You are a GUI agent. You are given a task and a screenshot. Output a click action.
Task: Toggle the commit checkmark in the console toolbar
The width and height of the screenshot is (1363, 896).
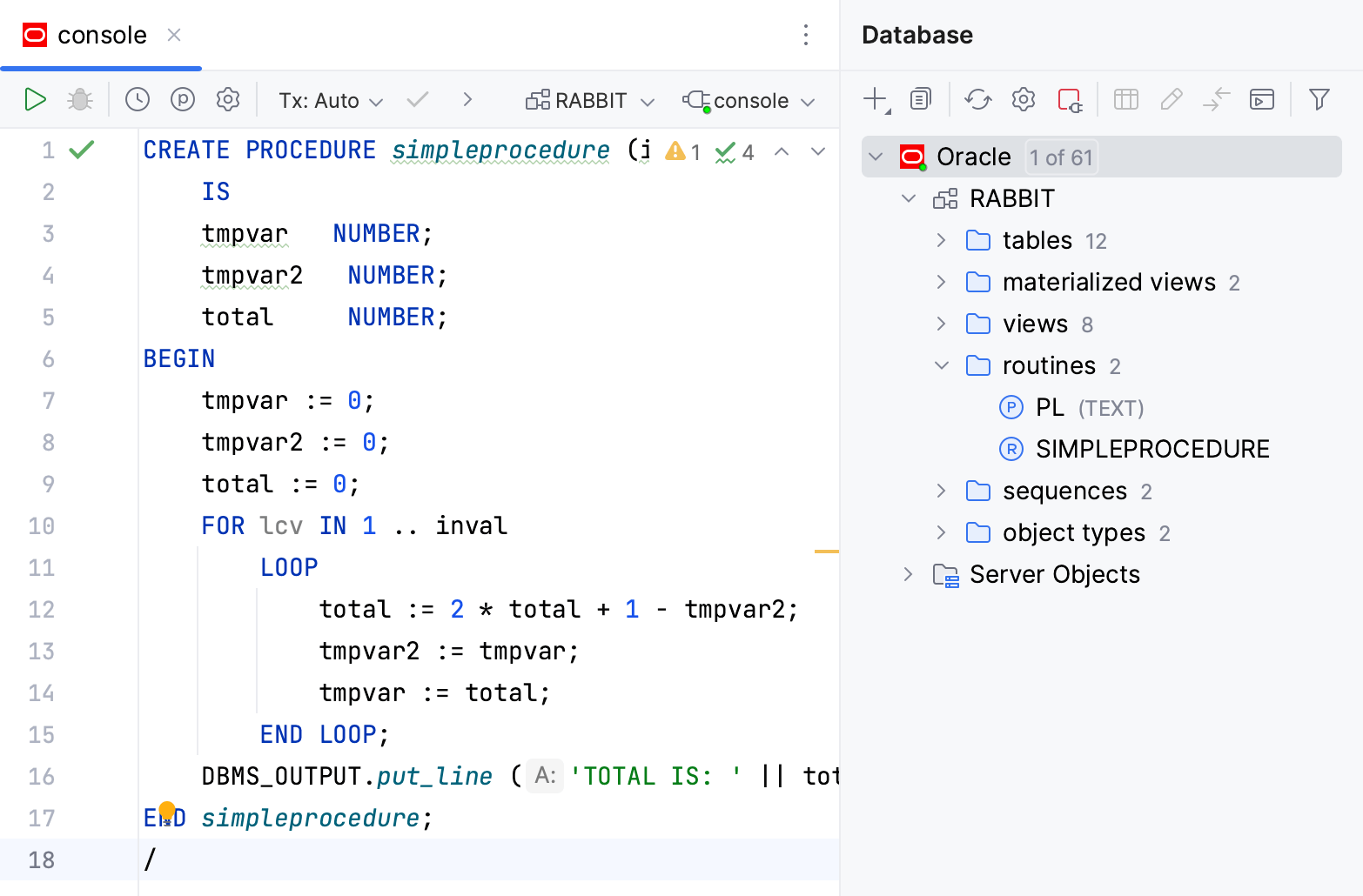click(x=418, y=99)
